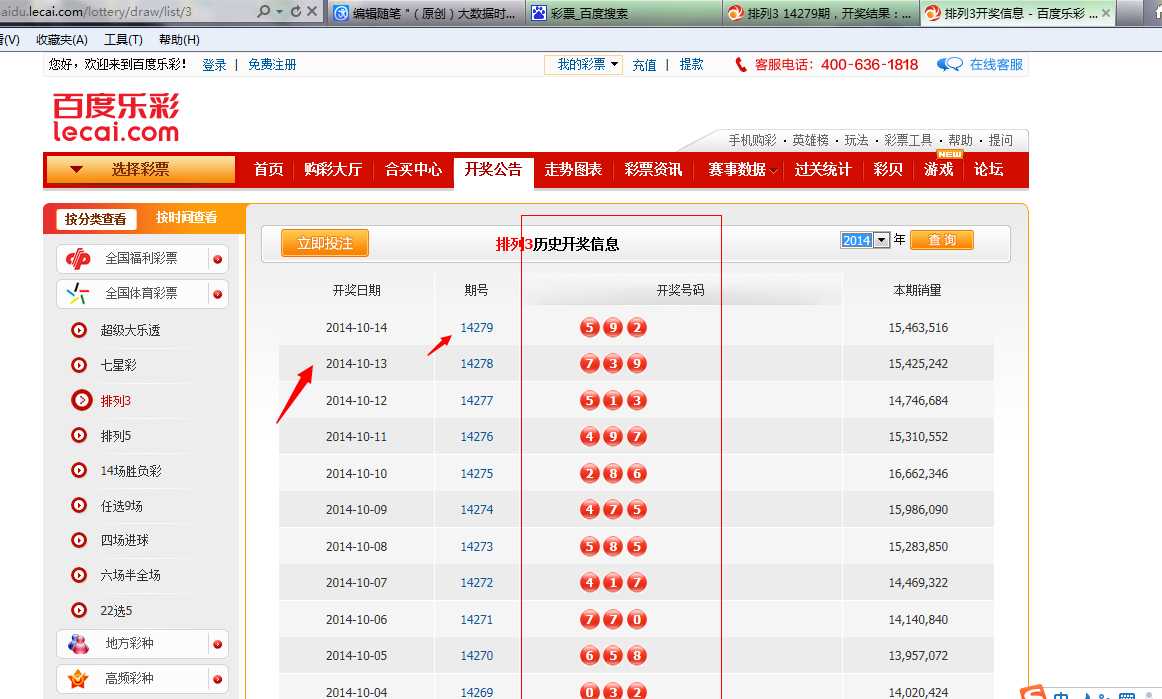Click the red phone icon by 客服电话
The width and height of the screenshot is (1162, 699).
pos(740,64)
